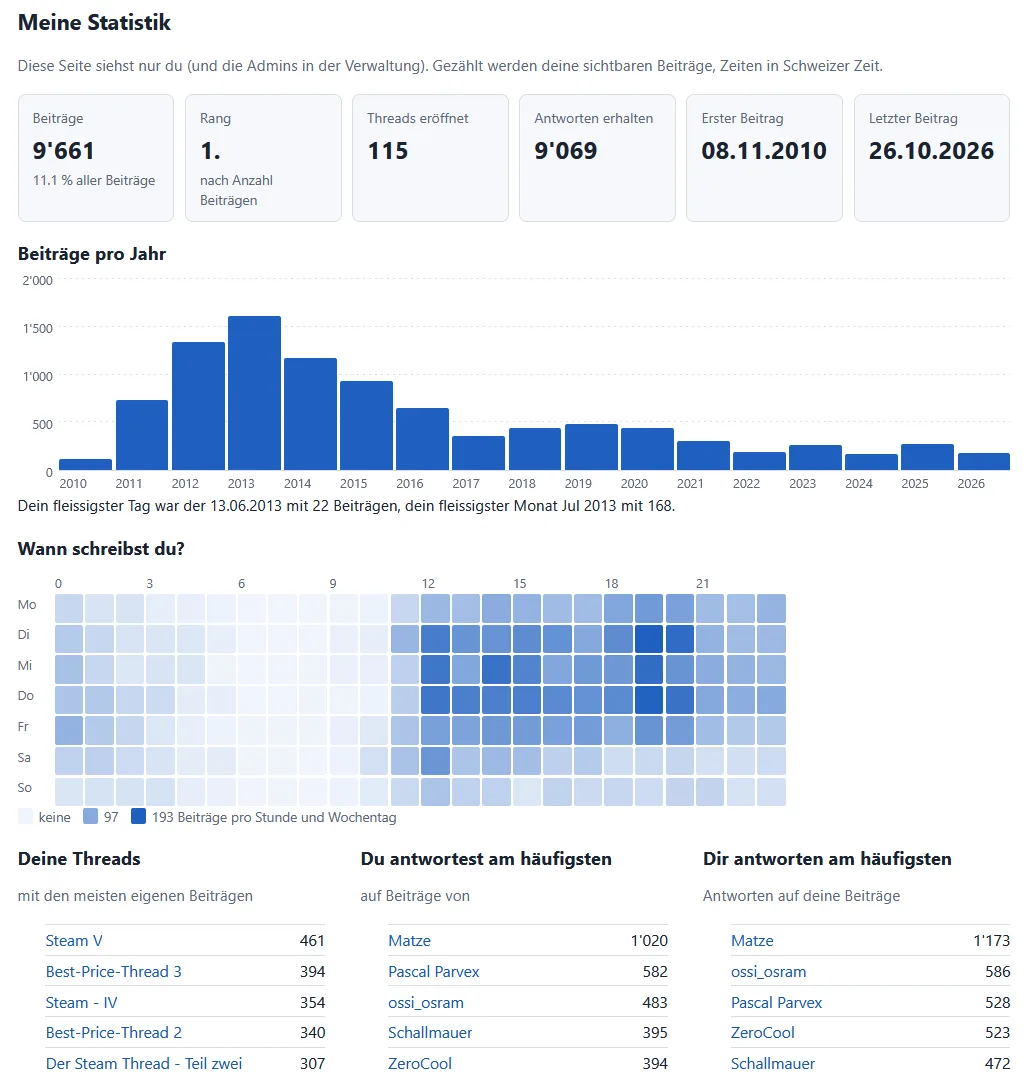
Task: Open Schallmauer link with 472 replies
Action: pos(773,1063)
